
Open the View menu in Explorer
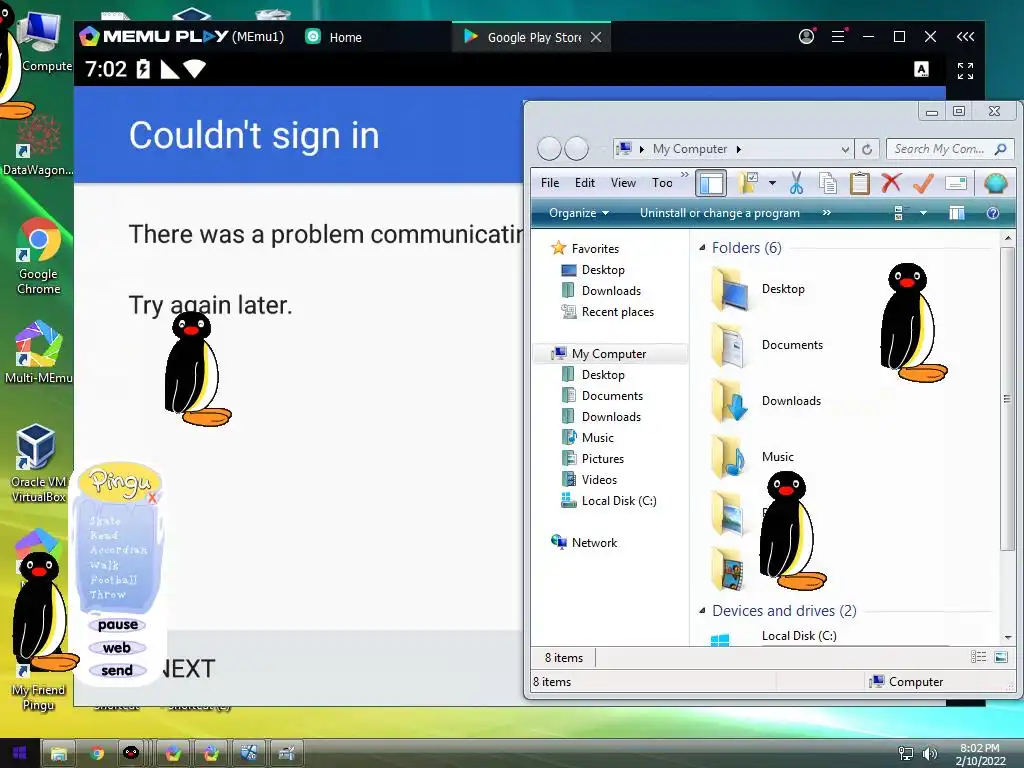pyautogui.click(x=623, y=183)
